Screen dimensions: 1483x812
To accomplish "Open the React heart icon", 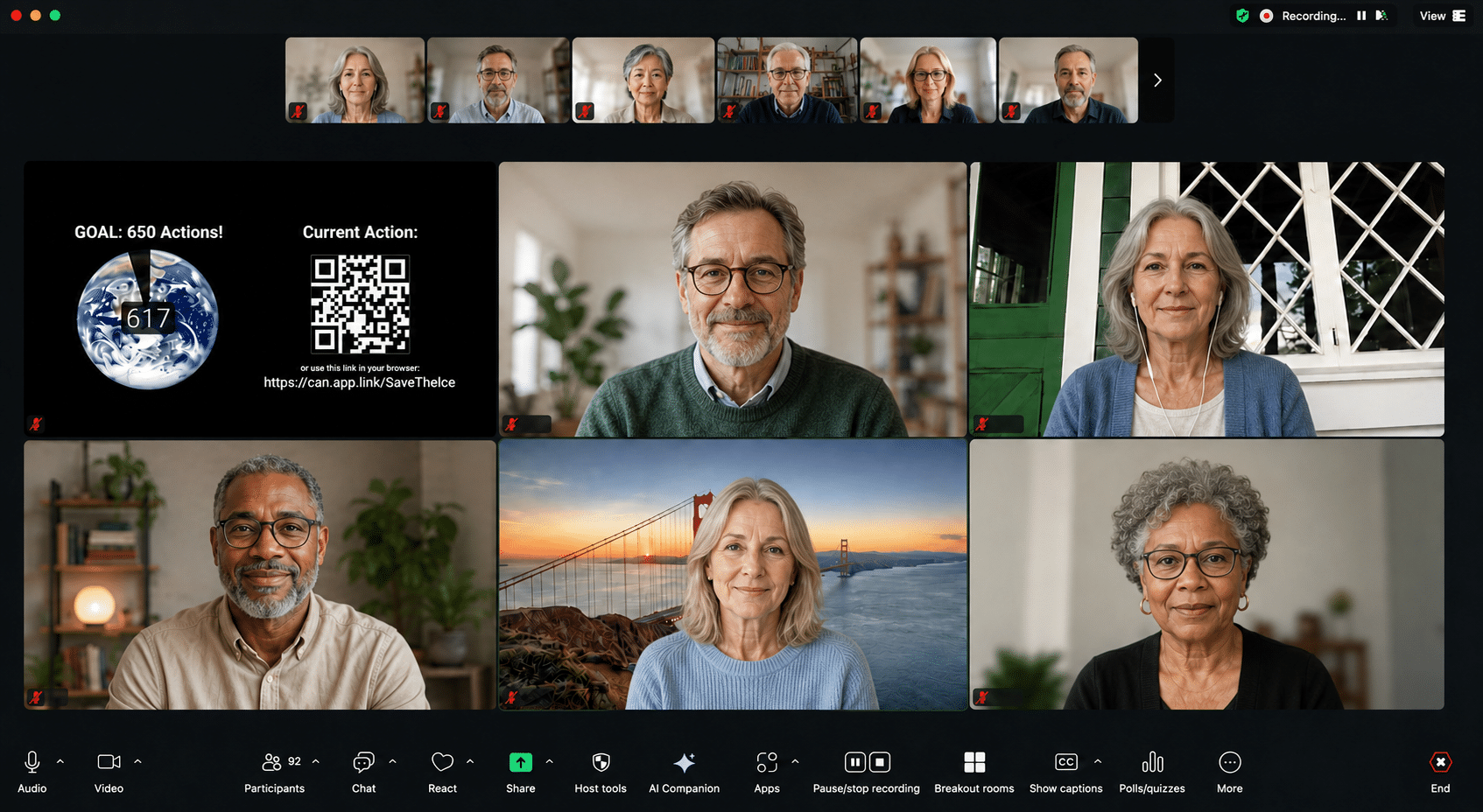I will pos(442,763).
